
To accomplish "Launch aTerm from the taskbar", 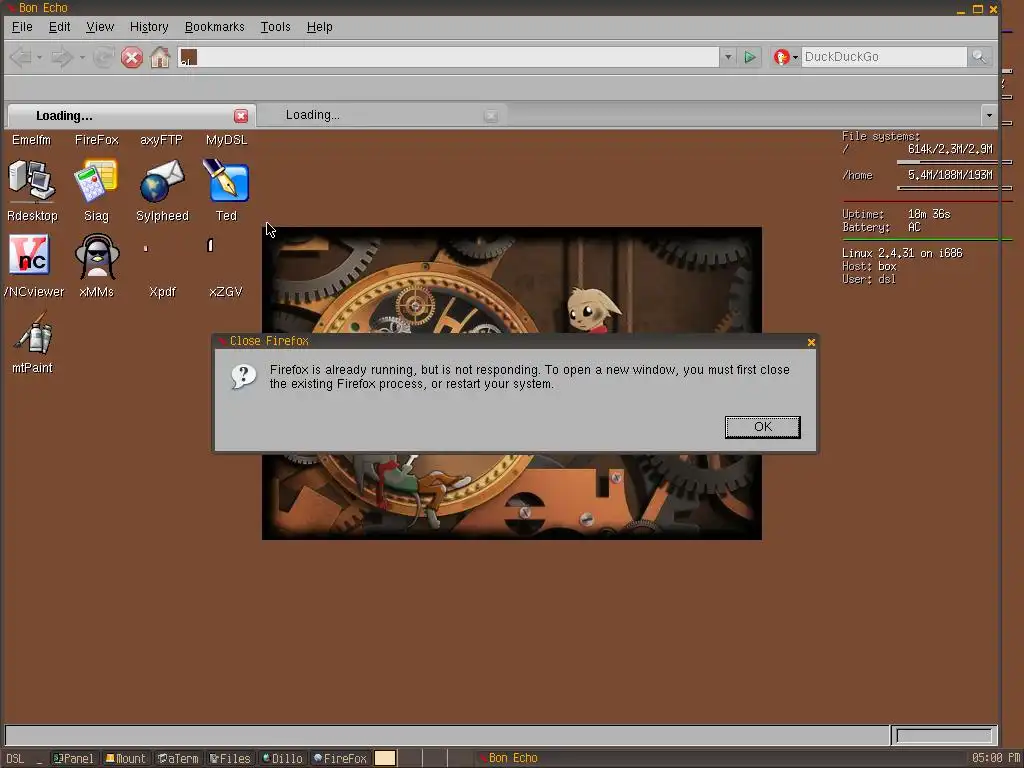I will click(x=178, y=758).
